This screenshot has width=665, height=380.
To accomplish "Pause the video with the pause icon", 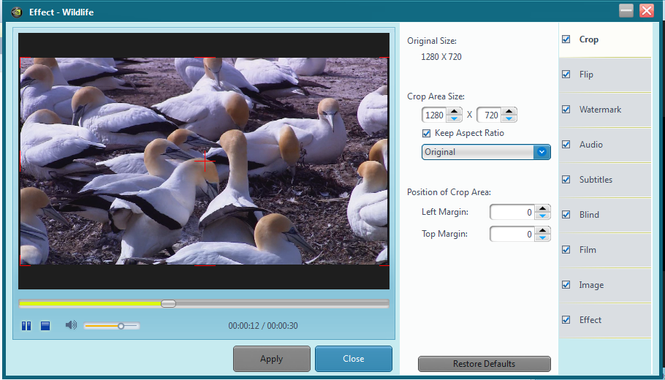I will (x=26, y=326).
